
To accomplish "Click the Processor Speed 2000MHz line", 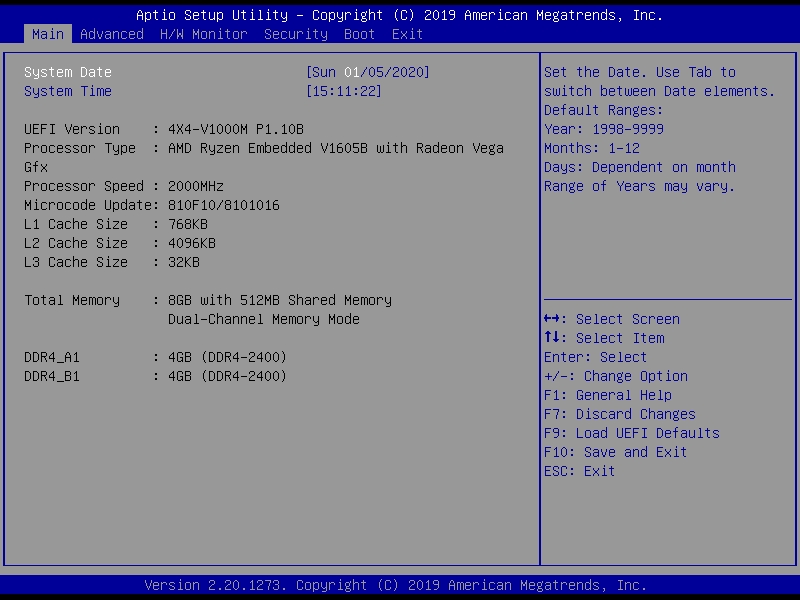I will pos(124,186).
